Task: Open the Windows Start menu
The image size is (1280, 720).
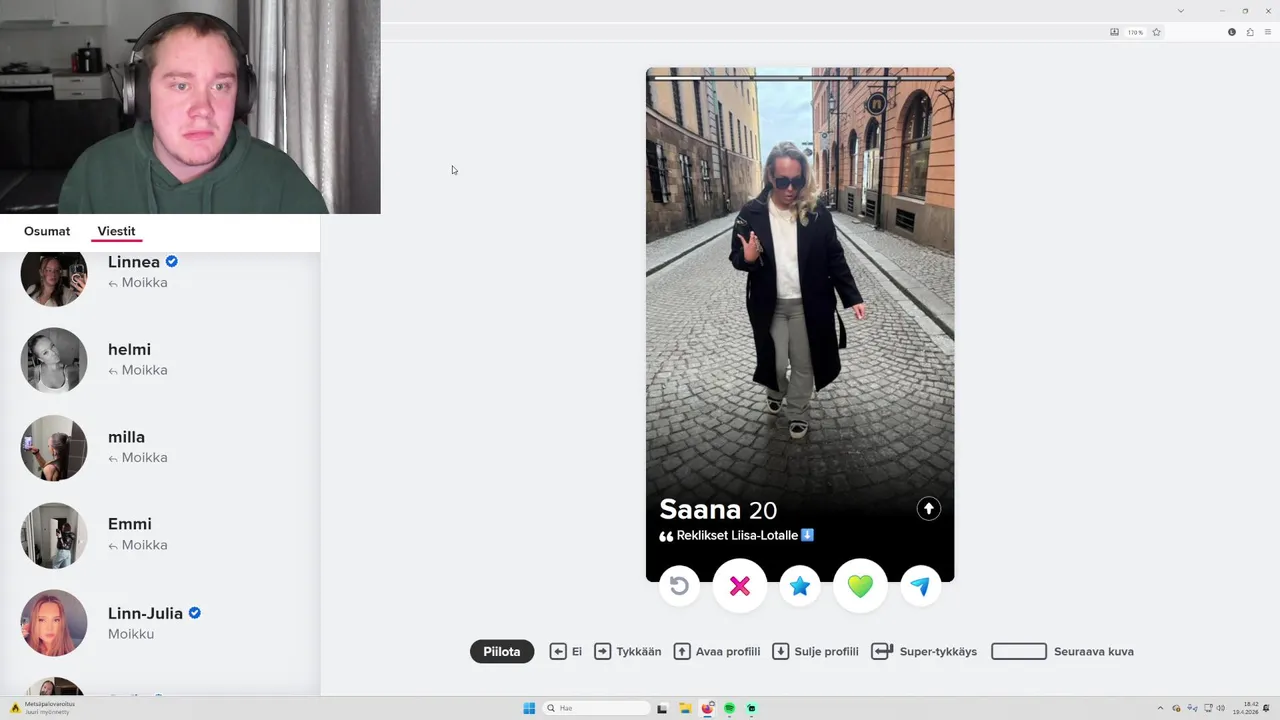Action: tap(529, 708)
